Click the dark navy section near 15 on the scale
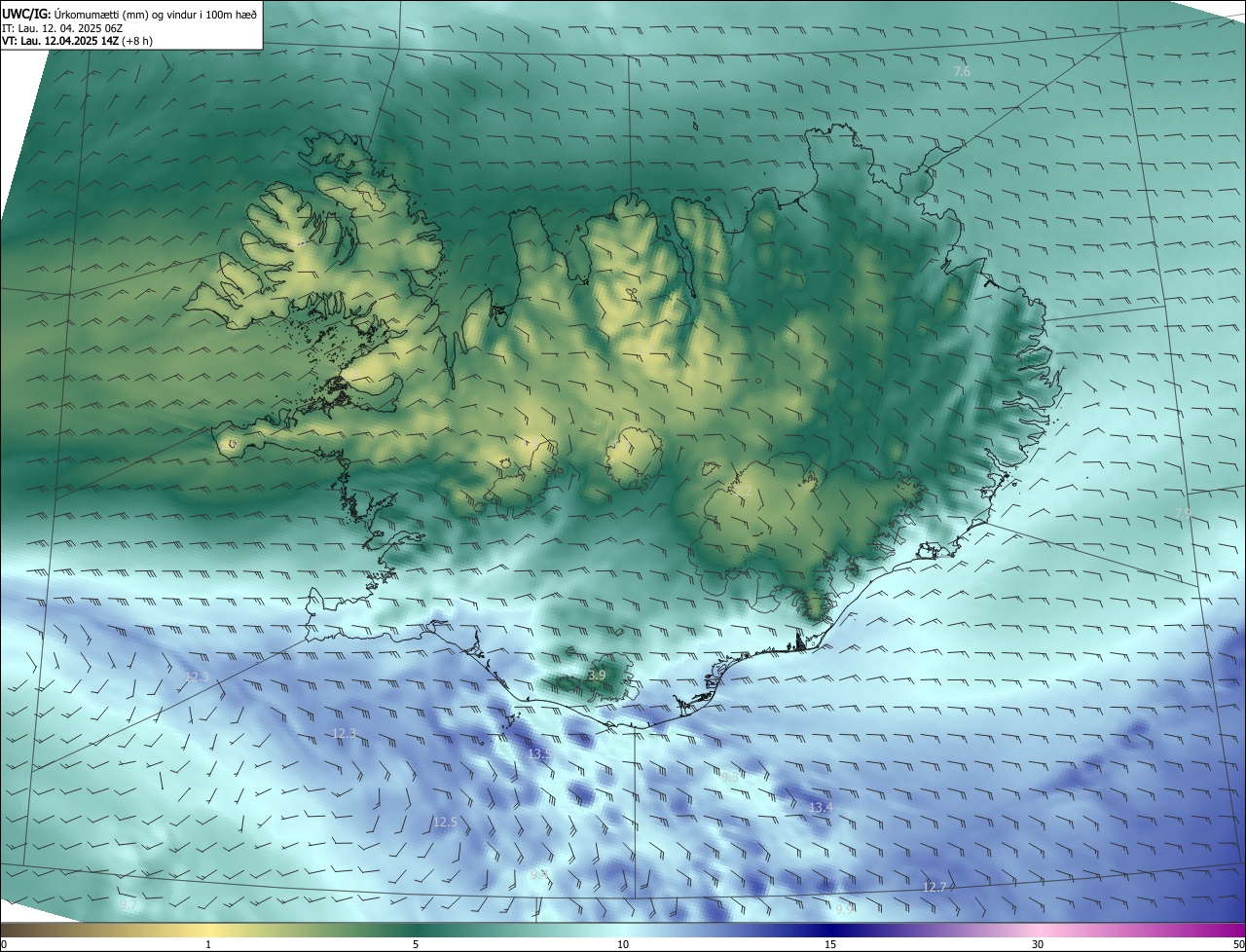The image size is (1246, 952). (x=830, y=931)
